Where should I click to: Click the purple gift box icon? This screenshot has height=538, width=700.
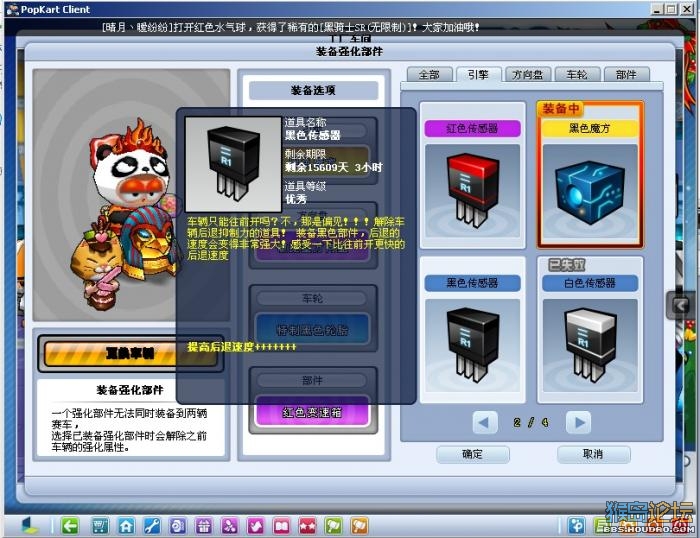coord(204,526)
